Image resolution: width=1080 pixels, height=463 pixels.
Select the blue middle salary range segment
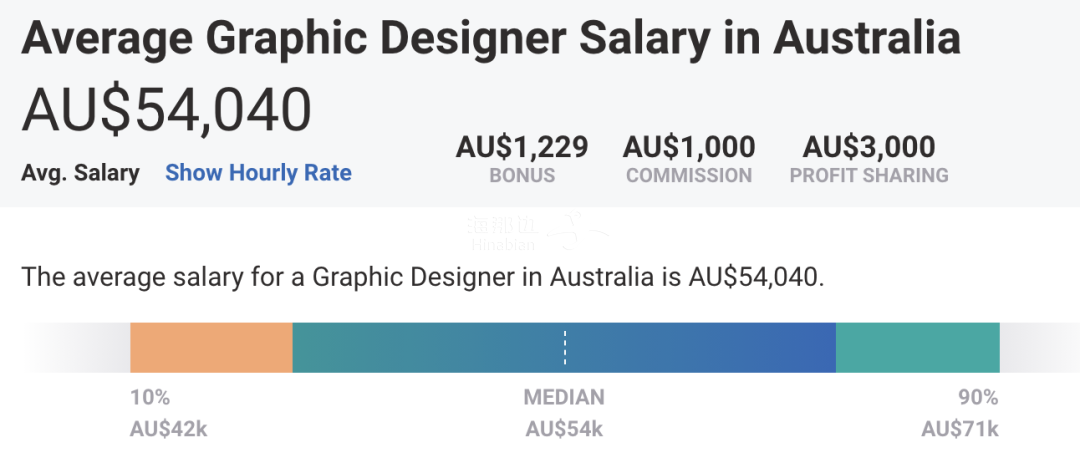click(564, 347)
